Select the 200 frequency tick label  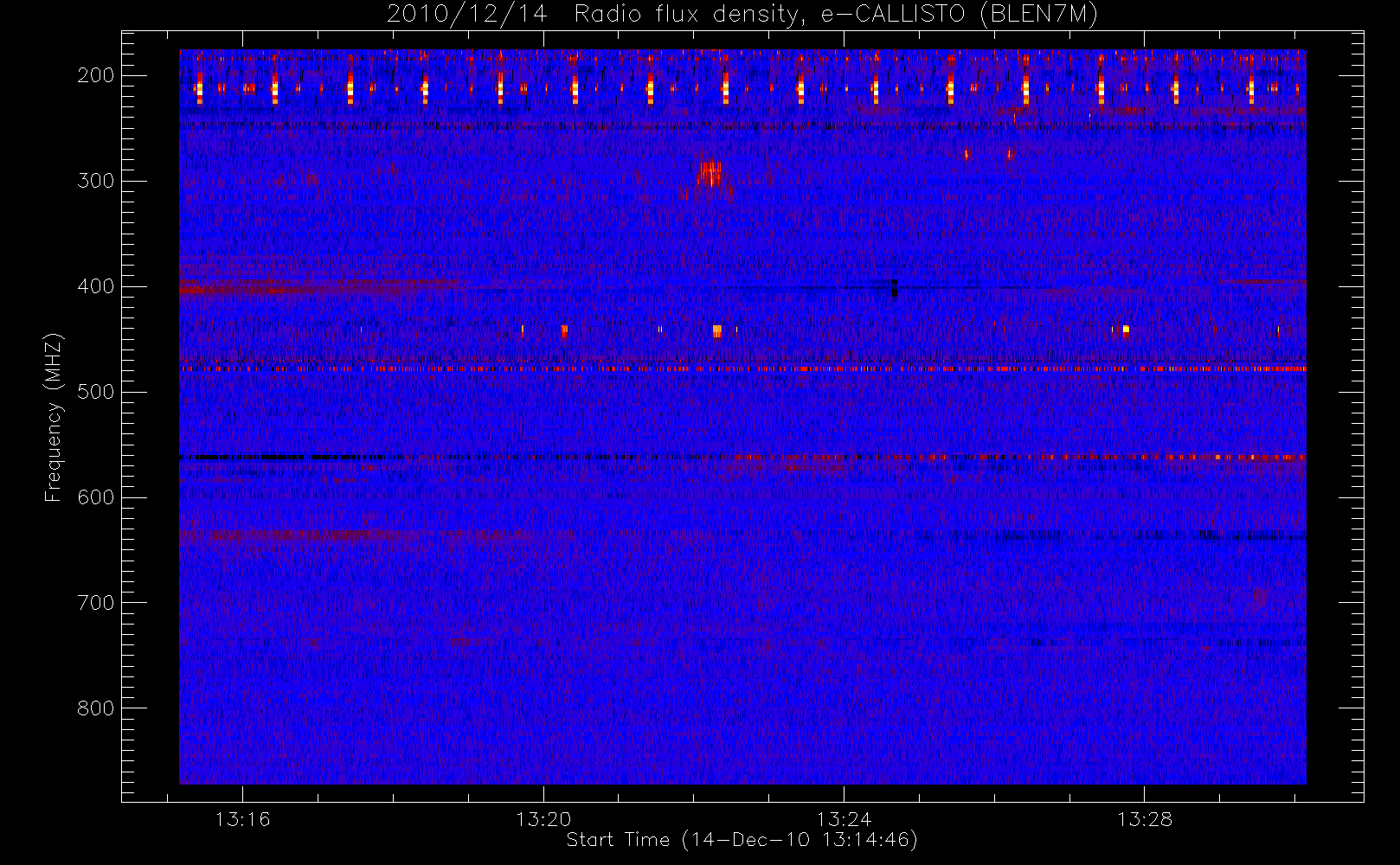(x=96, y=75)
